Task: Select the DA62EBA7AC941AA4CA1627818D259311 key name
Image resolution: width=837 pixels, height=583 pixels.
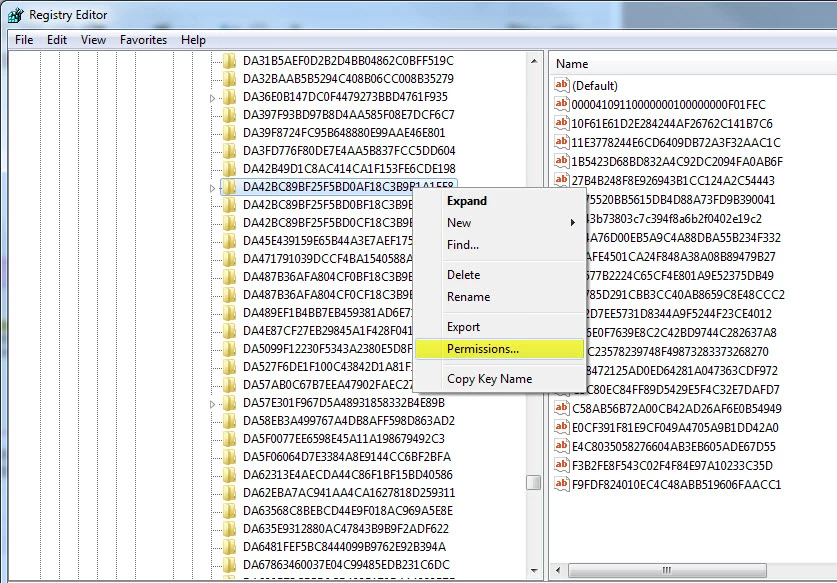Action: [x=349, y=492]
